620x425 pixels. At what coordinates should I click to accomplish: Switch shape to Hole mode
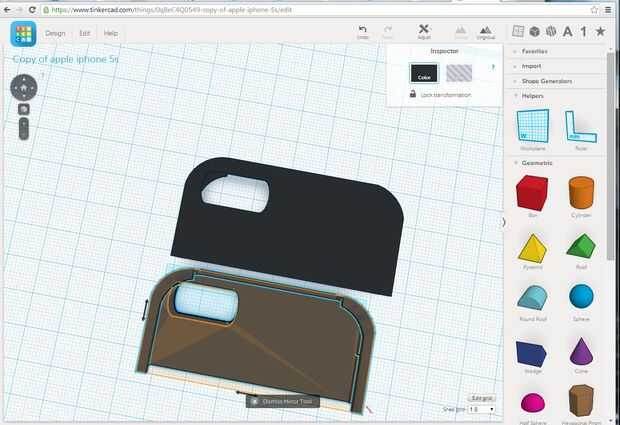459,74
